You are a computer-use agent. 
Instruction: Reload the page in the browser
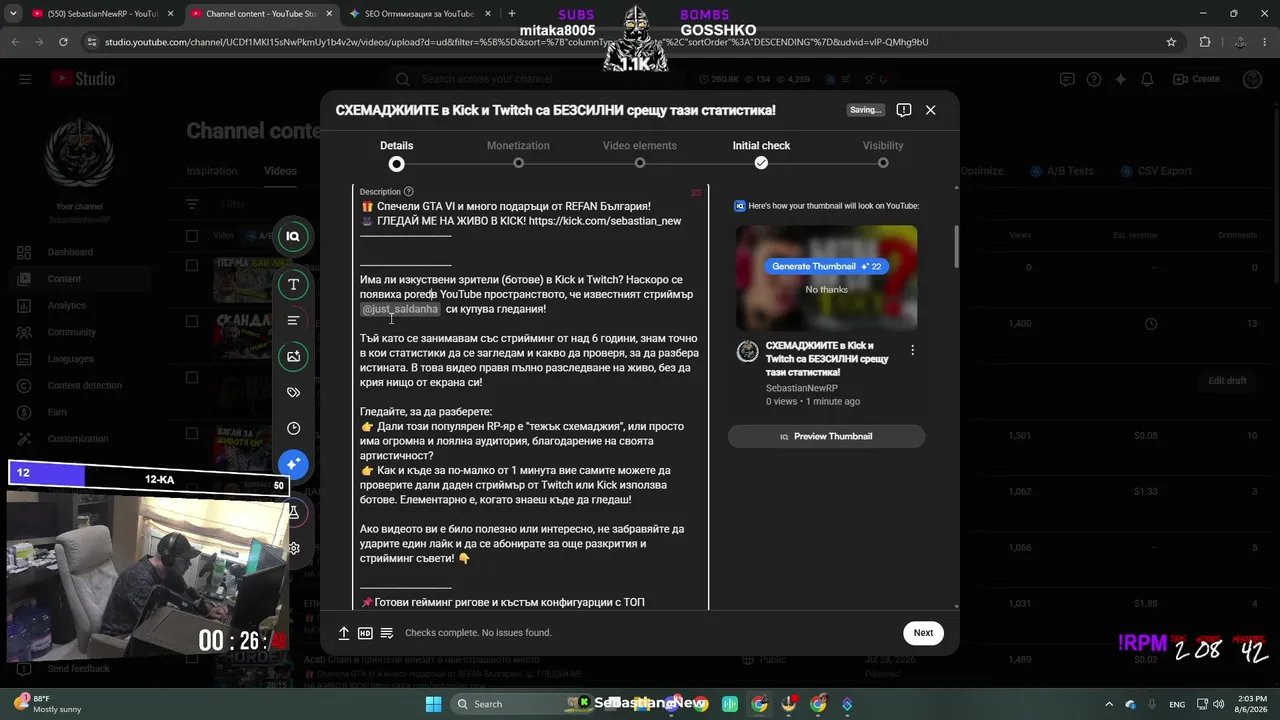coord(63,42)
